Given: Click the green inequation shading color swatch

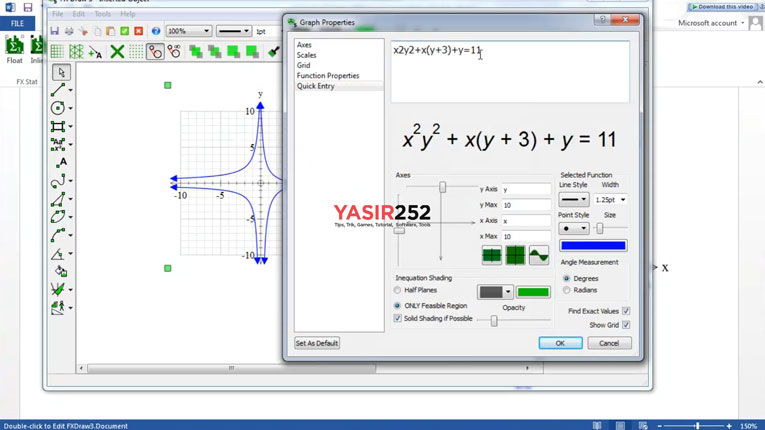Looking at the screenshot, I should pos(533,292).
